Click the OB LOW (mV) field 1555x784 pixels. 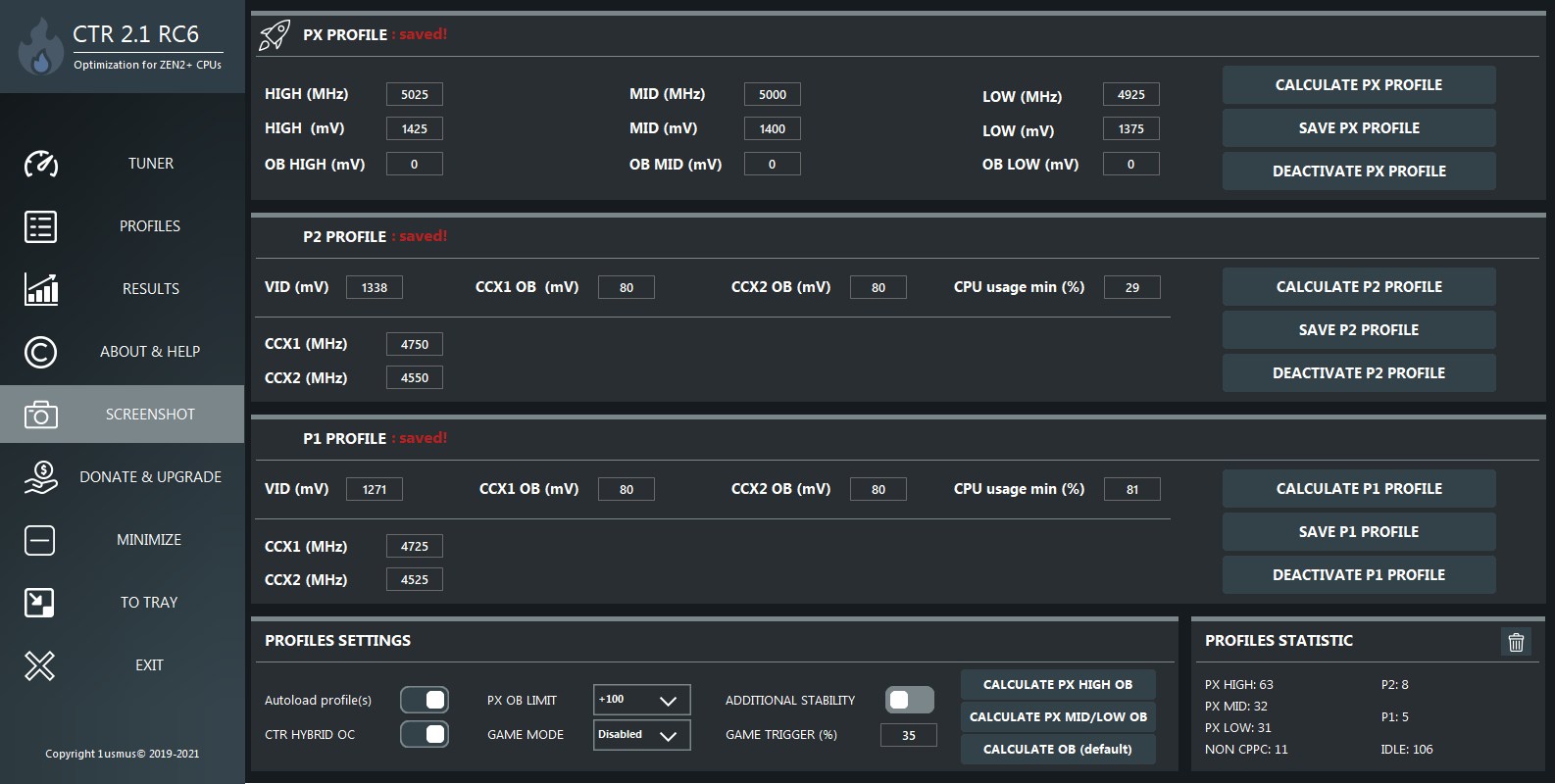[x=1131, y=164]
